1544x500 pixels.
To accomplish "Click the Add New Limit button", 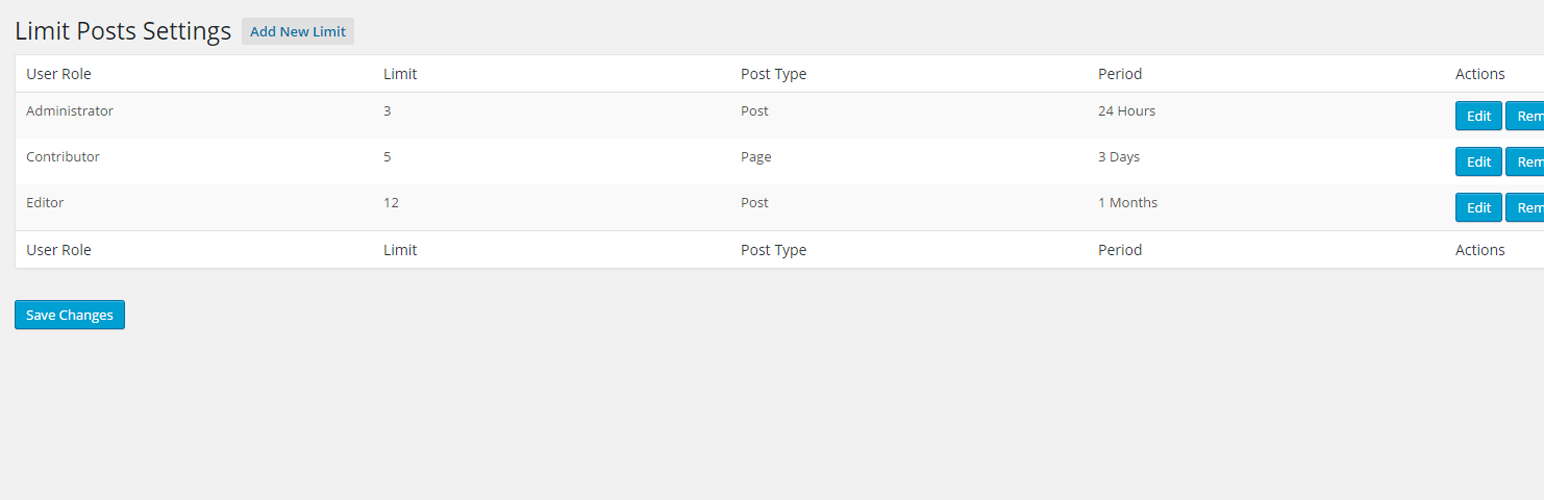I will [298, 32].
